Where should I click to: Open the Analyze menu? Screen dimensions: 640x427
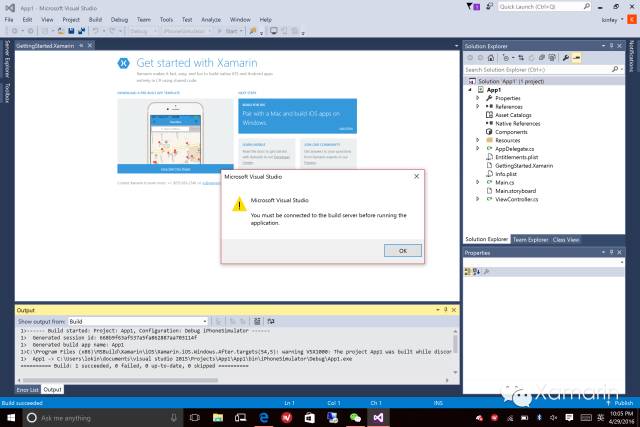(x=211, y=20)
